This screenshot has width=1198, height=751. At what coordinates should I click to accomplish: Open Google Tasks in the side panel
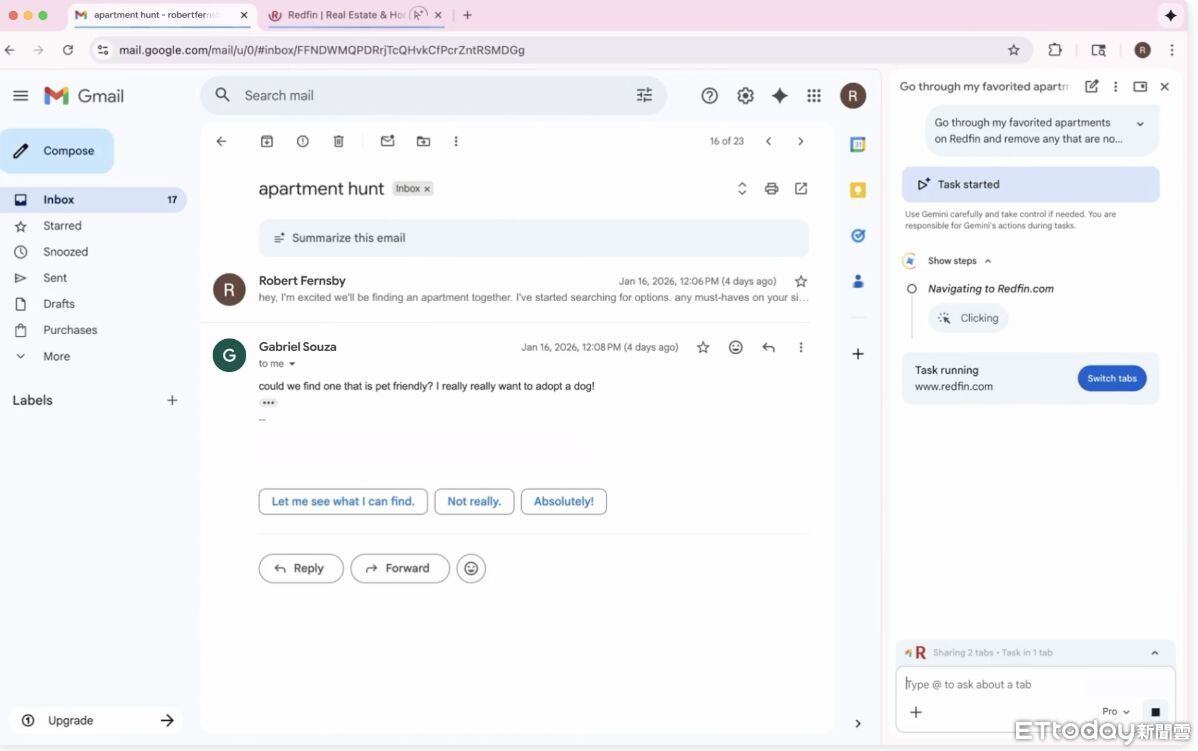(857, 235)
